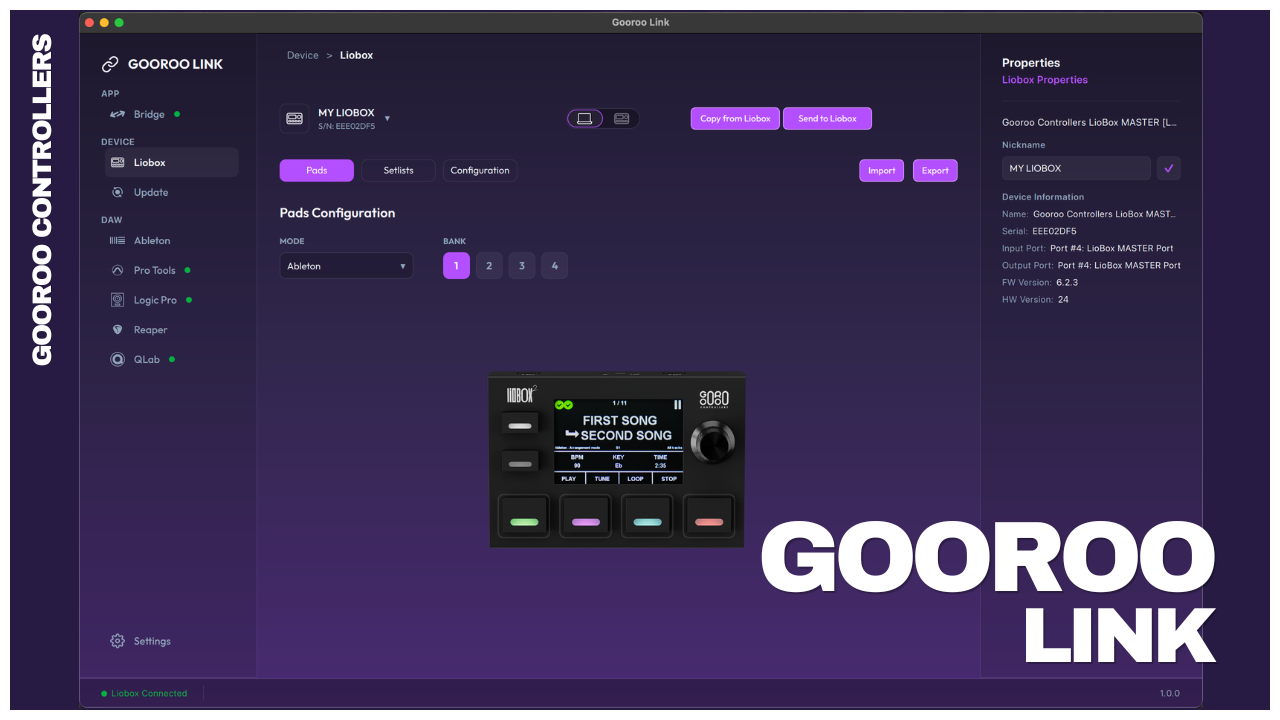The width and height of the screenshot is (1280, 720).
Task: Click the upper white side button on Liobox image
Action: pos(520,425)
